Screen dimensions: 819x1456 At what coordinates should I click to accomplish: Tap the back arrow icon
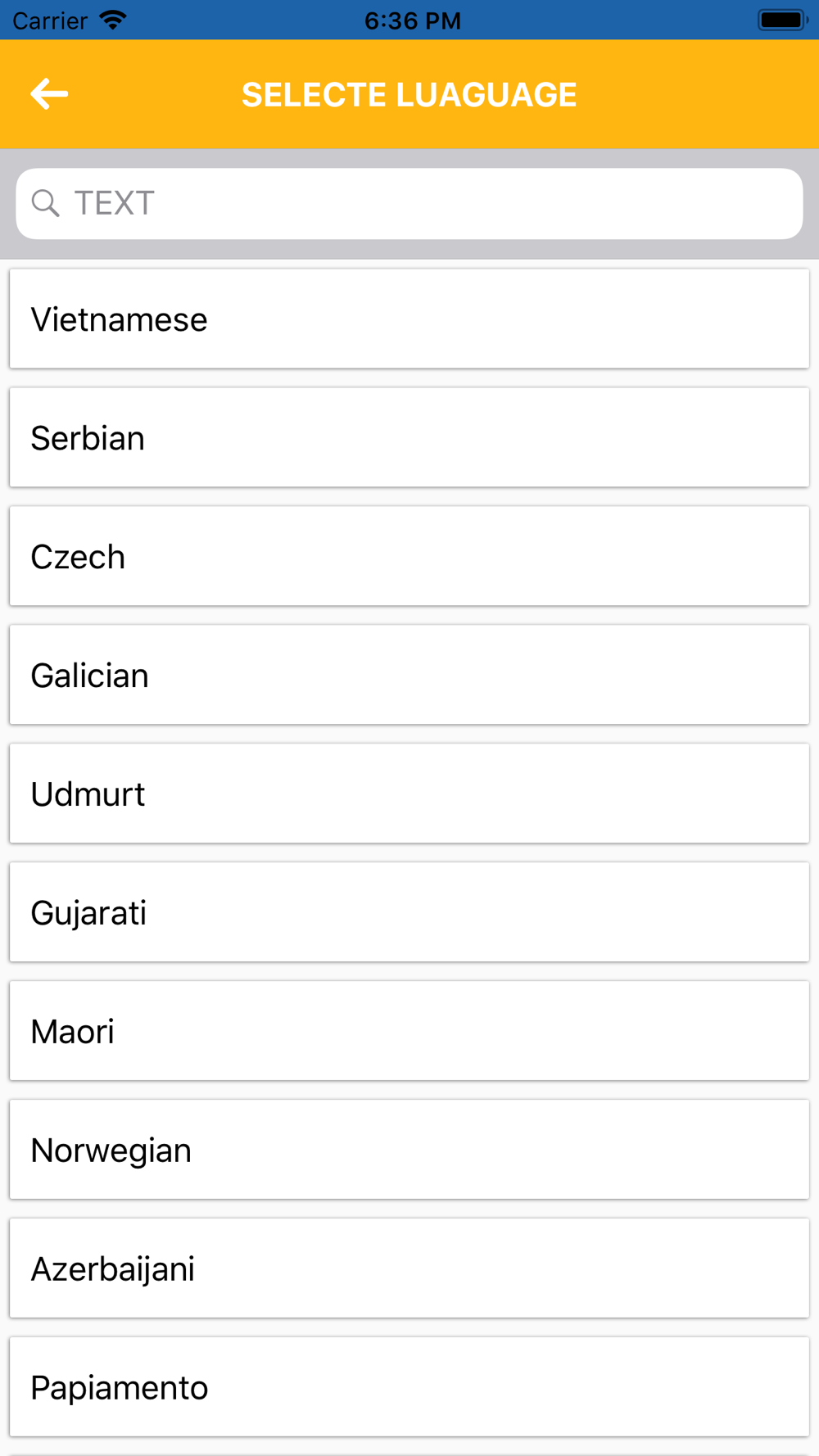tap(49, 94)
